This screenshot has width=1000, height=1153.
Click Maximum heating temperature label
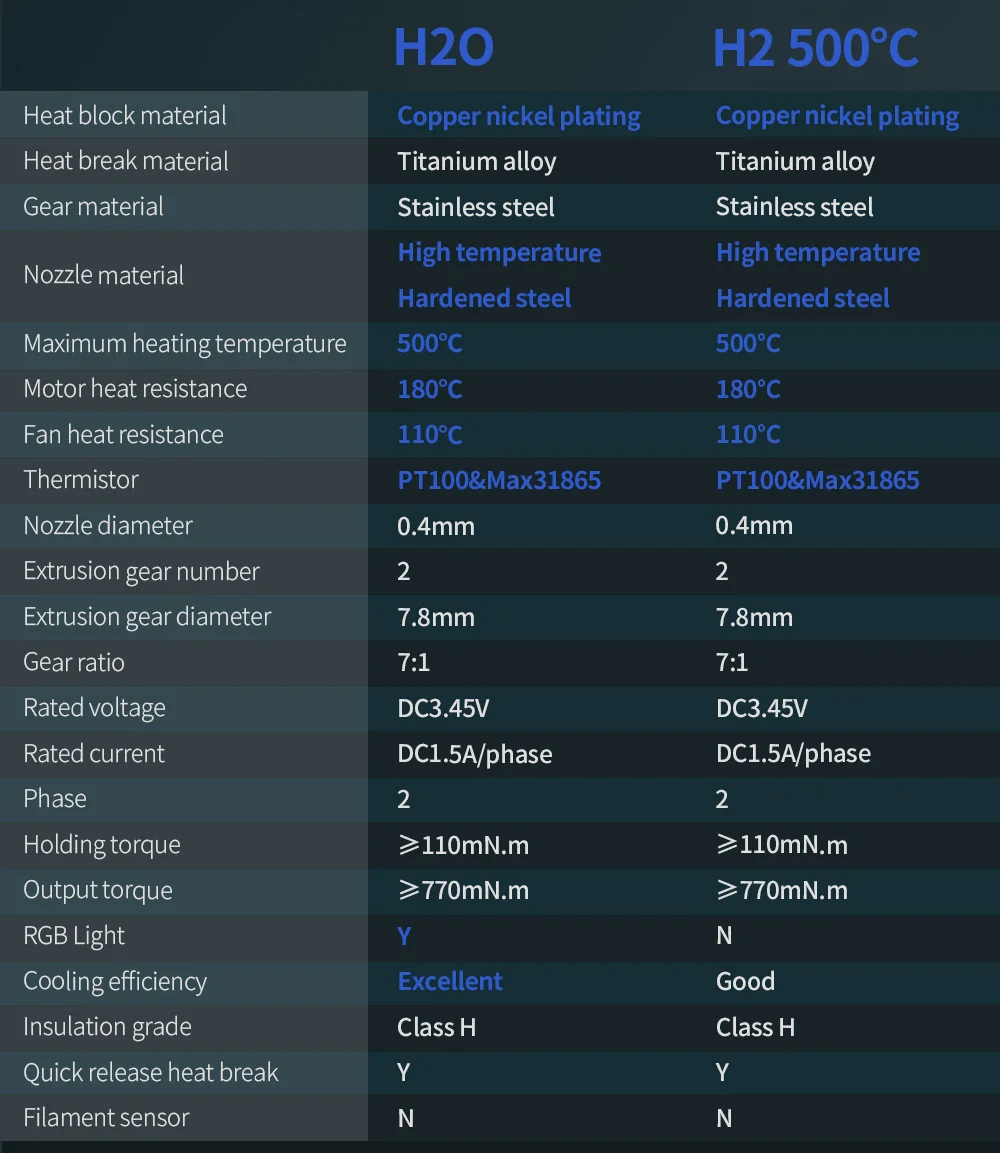point(185,343)
